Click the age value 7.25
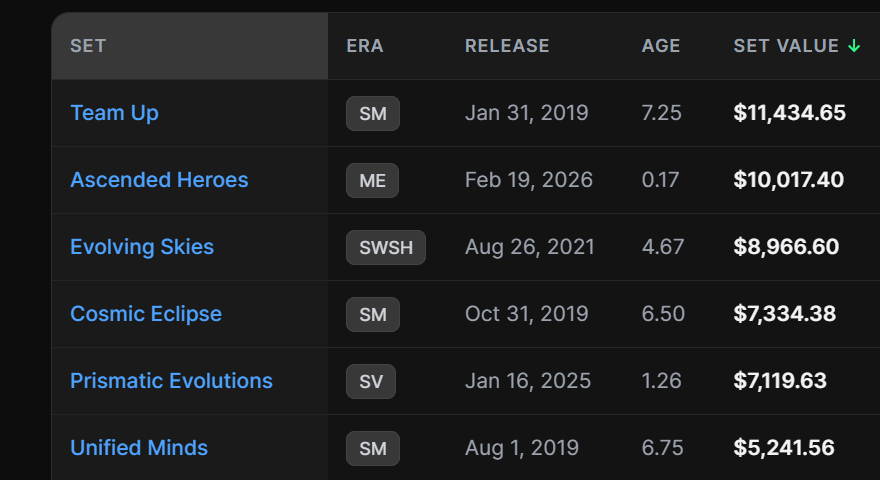880x480 pixels. (661, 113)
